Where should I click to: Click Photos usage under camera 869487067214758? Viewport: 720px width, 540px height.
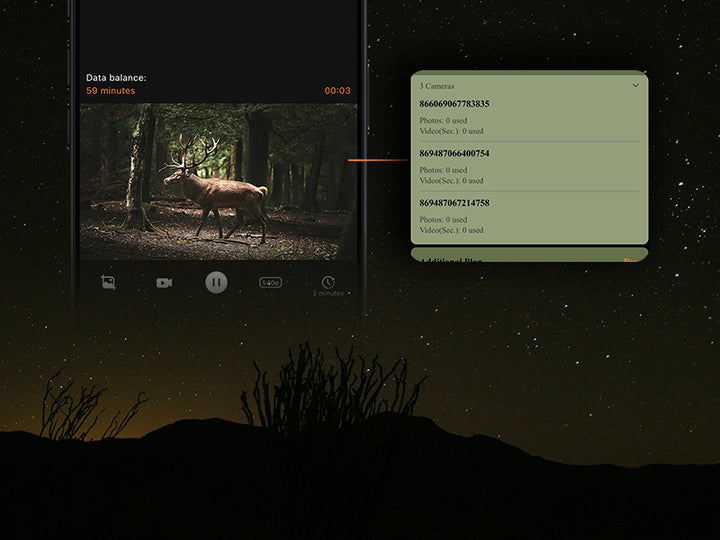coord(443,219)
